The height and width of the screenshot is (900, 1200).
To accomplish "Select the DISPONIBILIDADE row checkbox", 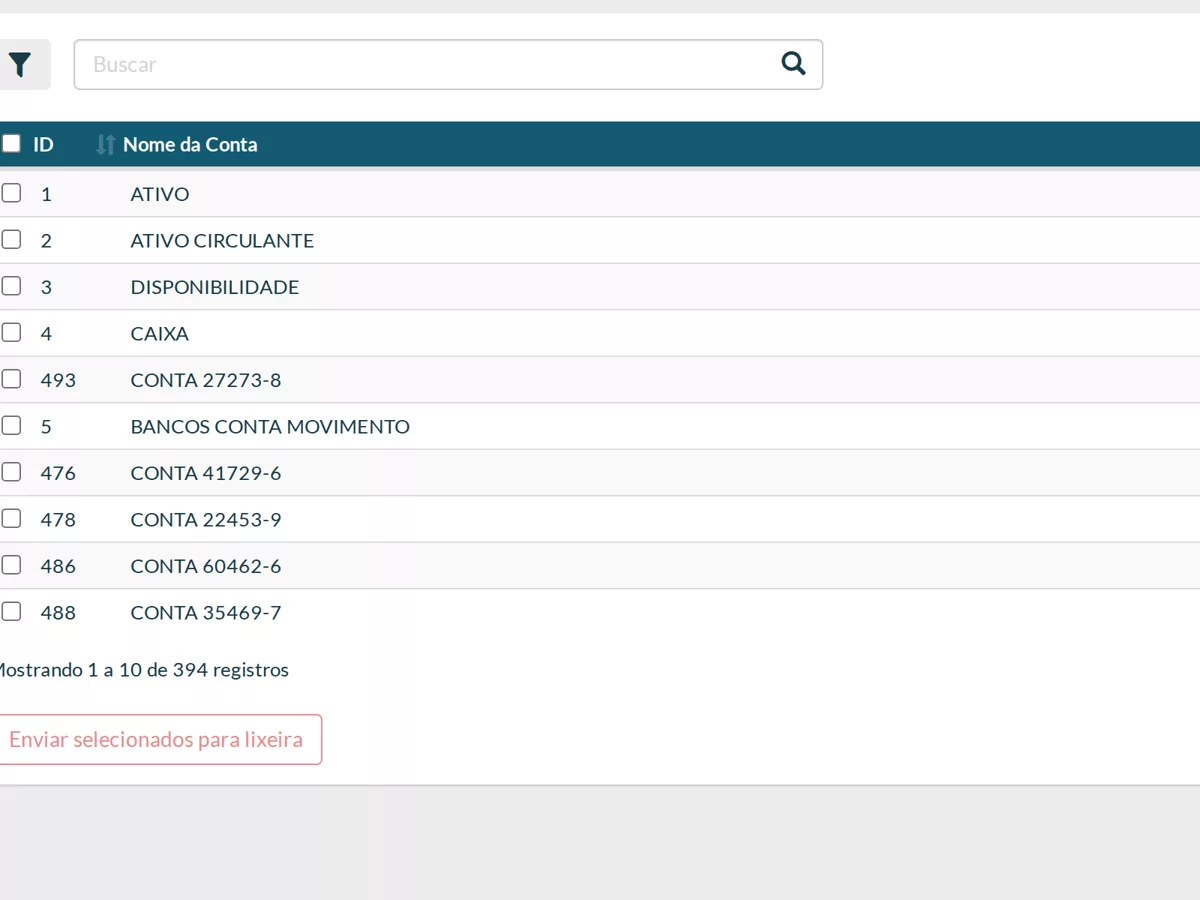I will pos(11,286).
